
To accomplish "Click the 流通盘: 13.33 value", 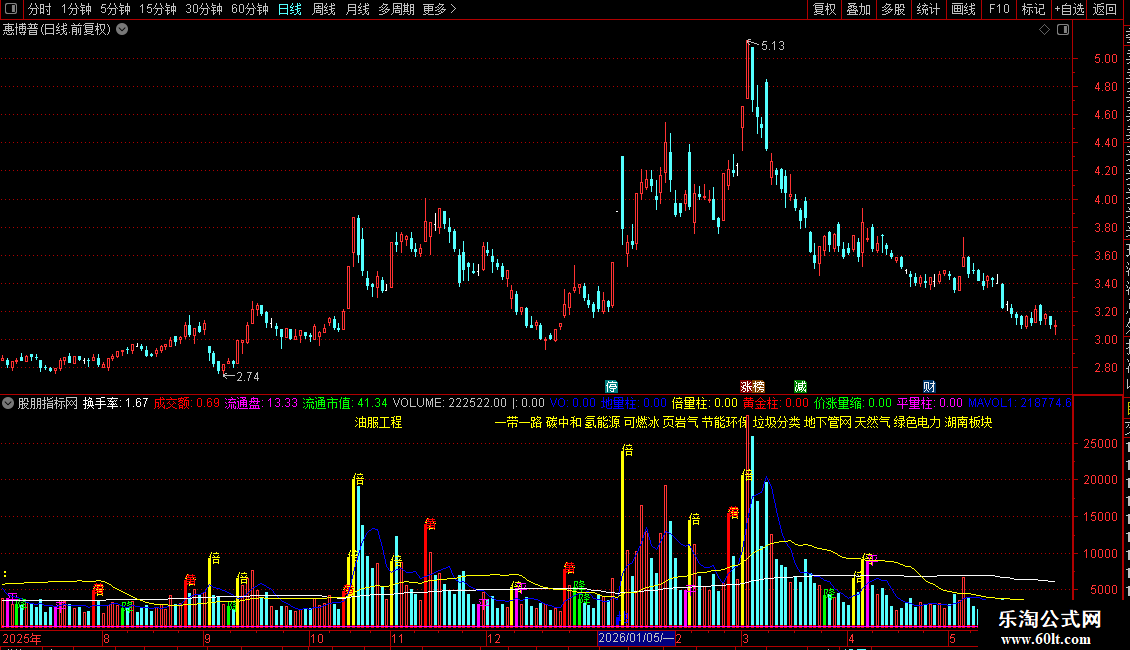I will click(261, 404).
